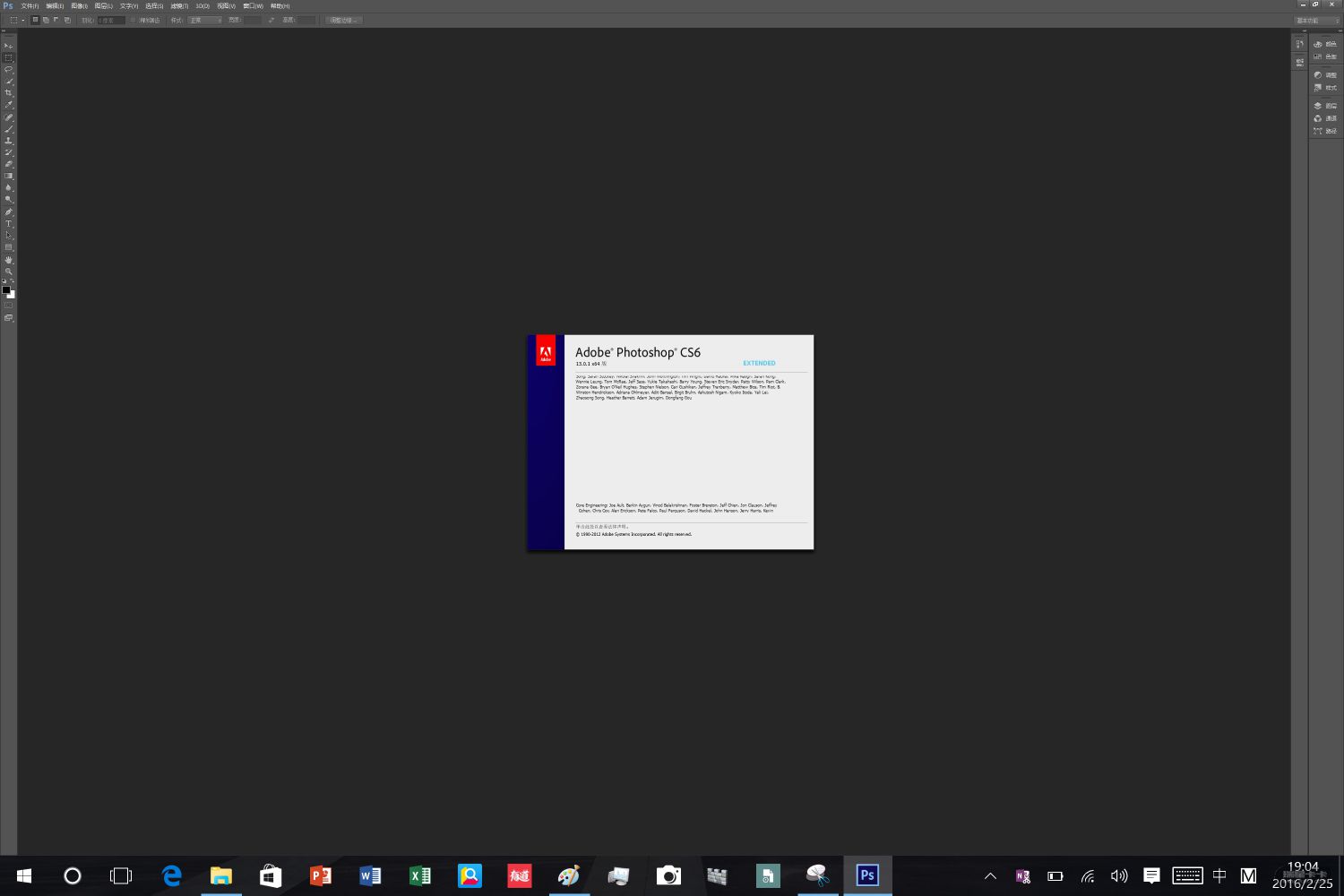Swap foreground and background colors
Image resolution: width=1344 pixels, height=896 pixels.
point(13,280)
